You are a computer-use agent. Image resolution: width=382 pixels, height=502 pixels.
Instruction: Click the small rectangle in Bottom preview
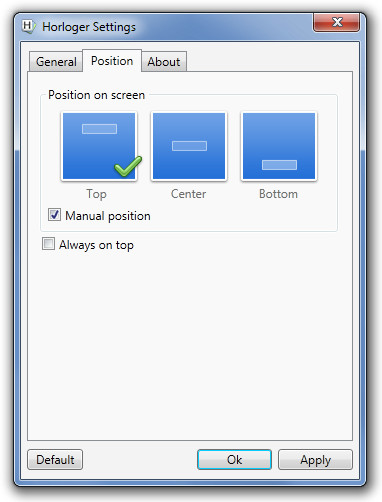point(279,165)
